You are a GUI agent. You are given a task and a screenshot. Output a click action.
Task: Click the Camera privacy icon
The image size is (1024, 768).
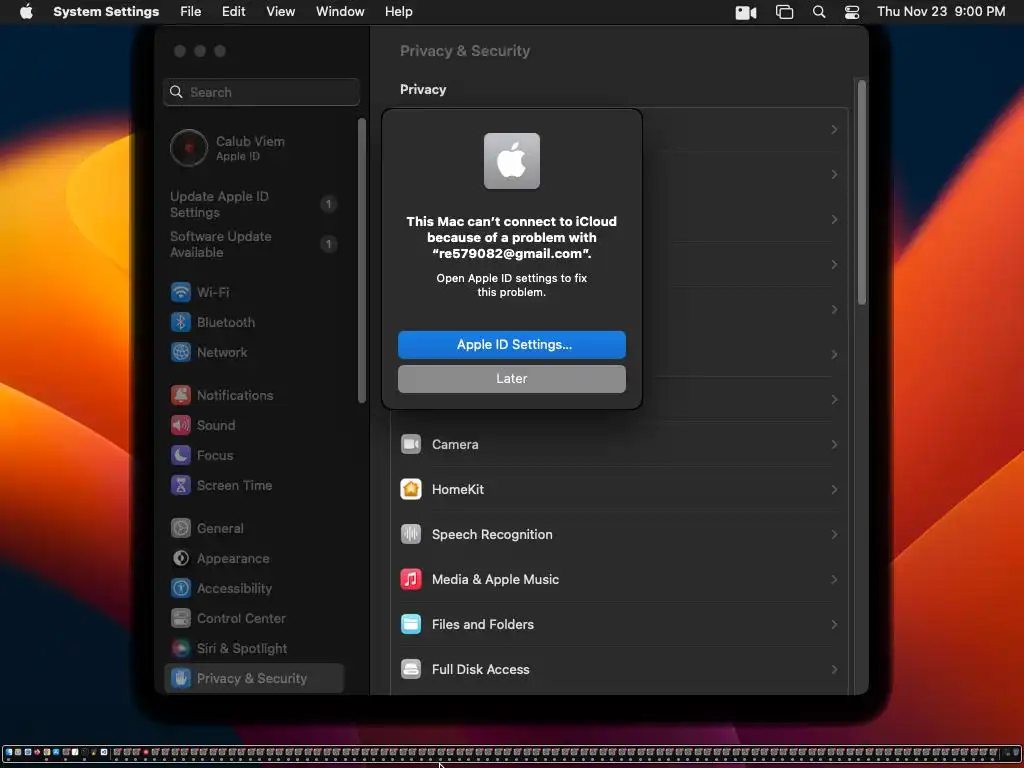[x=411, y=444]
